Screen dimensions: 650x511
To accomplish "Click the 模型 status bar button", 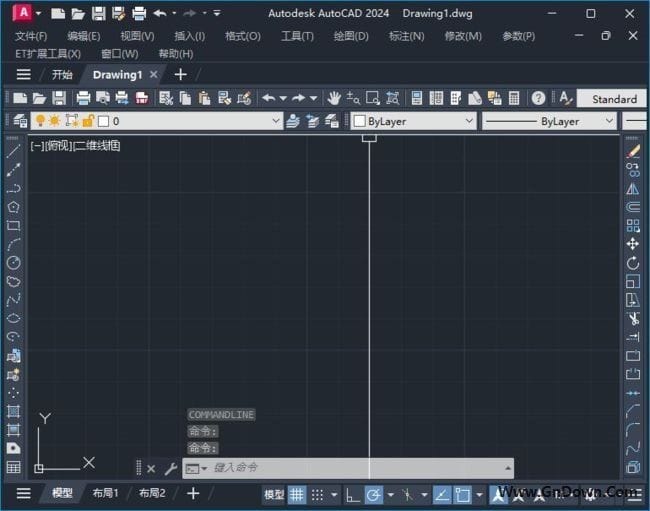I will coord(274,494).
